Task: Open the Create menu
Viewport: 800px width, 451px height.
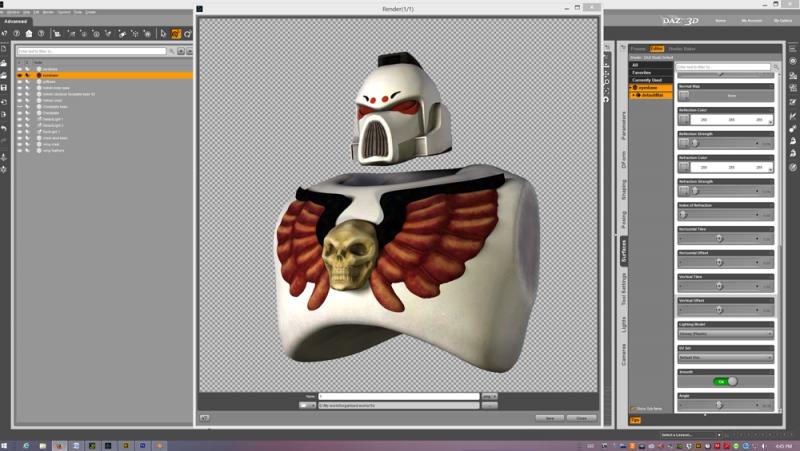Action: tap(90, 12)
